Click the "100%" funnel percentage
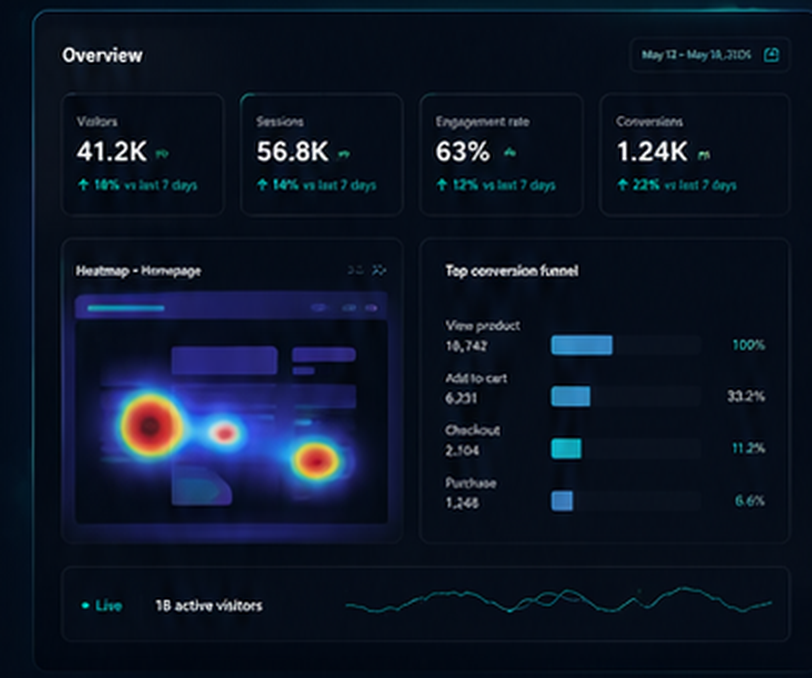Image resolution: width=812 pixels, height=678 pixels. point(749,345)
